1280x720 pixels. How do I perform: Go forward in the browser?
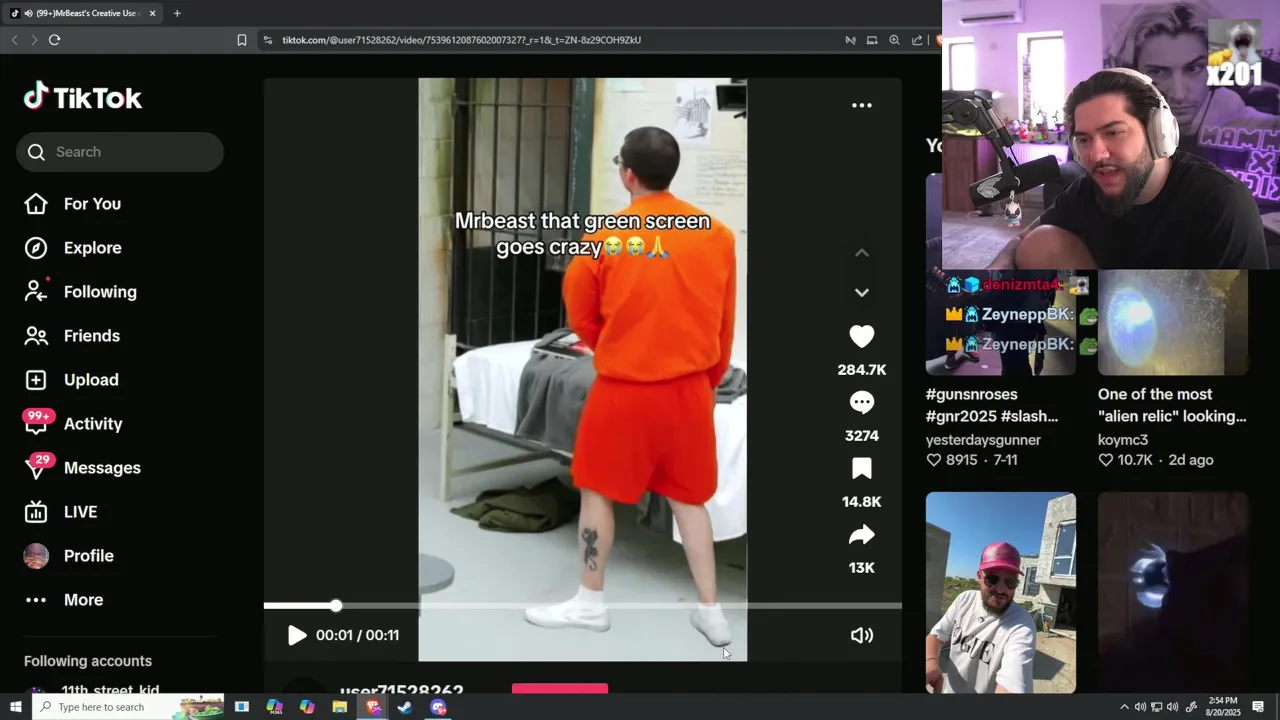34,40
